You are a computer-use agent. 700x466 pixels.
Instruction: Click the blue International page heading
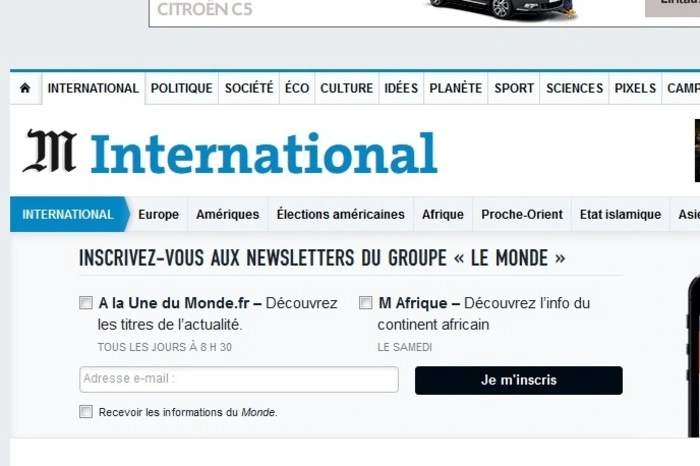coord(264,153)
